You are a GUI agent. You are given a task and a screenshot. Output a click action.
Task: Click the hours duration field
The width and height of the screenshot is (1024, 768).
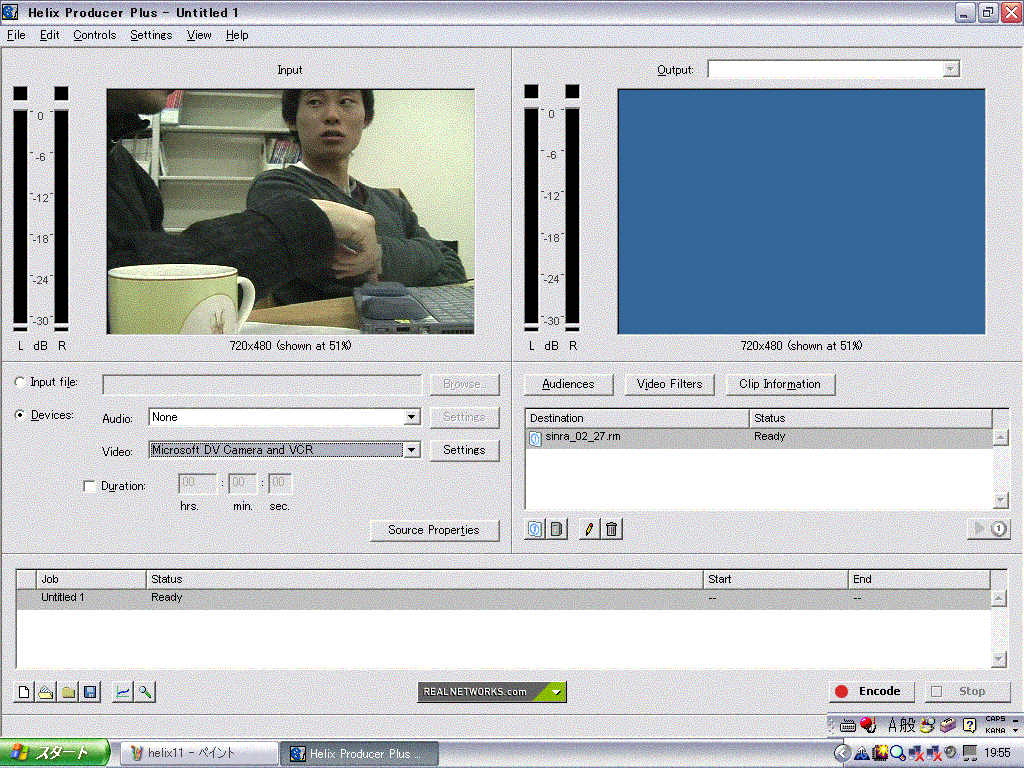(197, 483)
